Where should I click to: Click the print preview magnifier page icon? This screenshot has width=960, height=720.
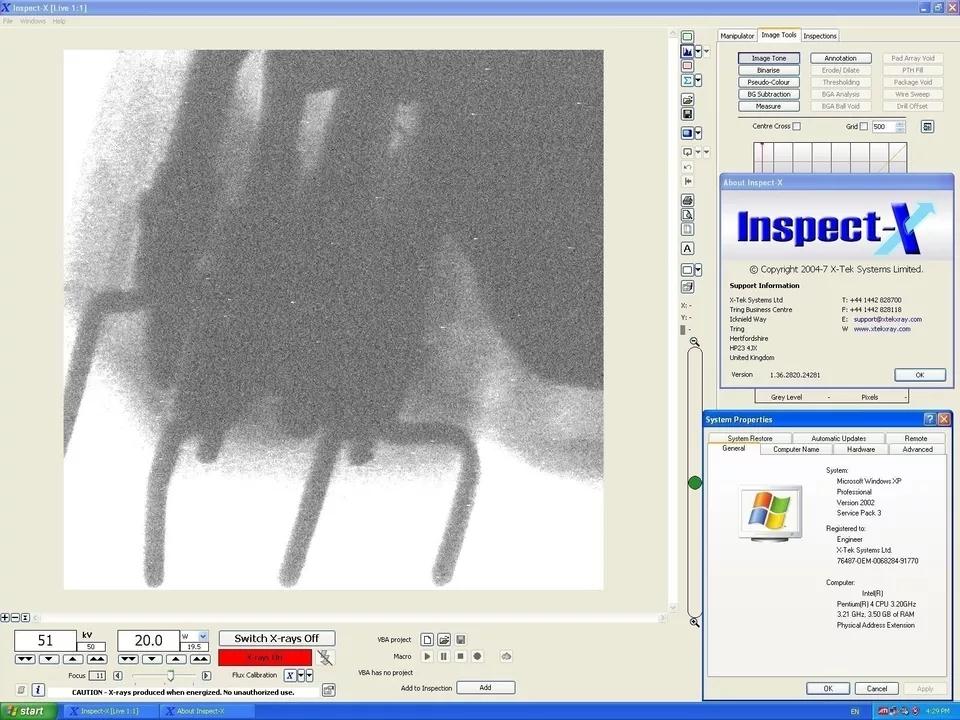click(x=687, y=215)
